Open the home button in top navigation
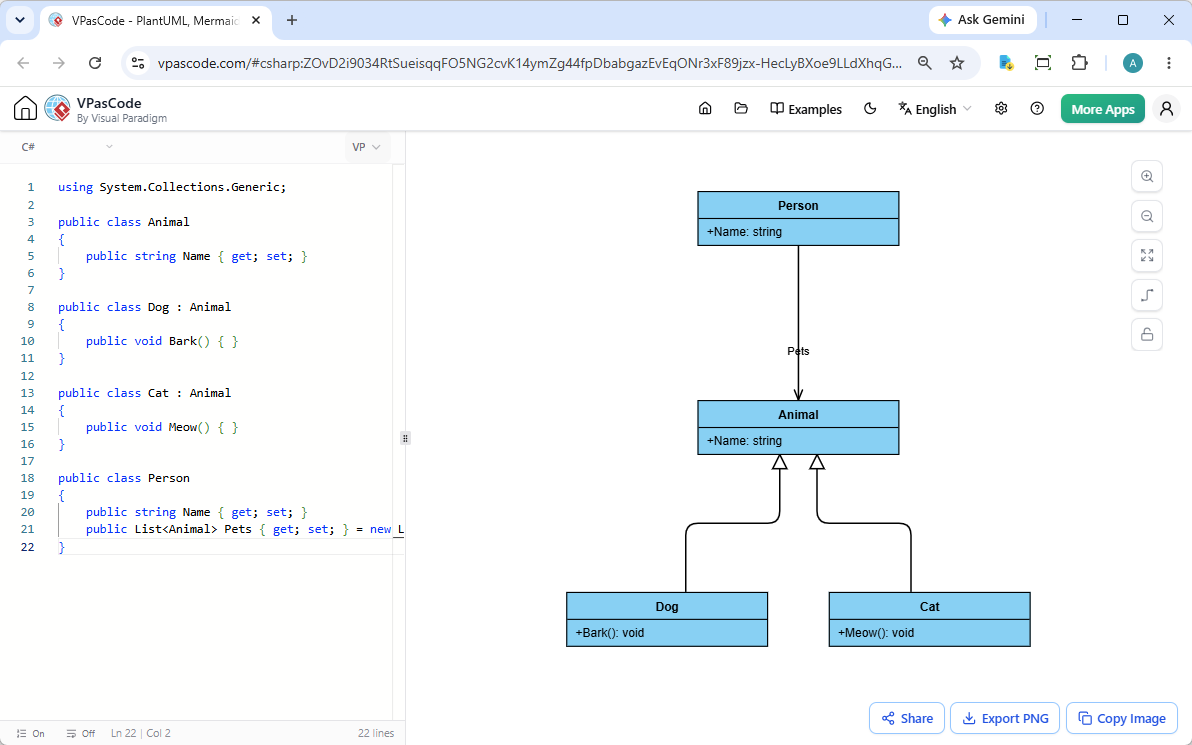The width and height of the screenshot is (1192, 745). coord(705,109)
